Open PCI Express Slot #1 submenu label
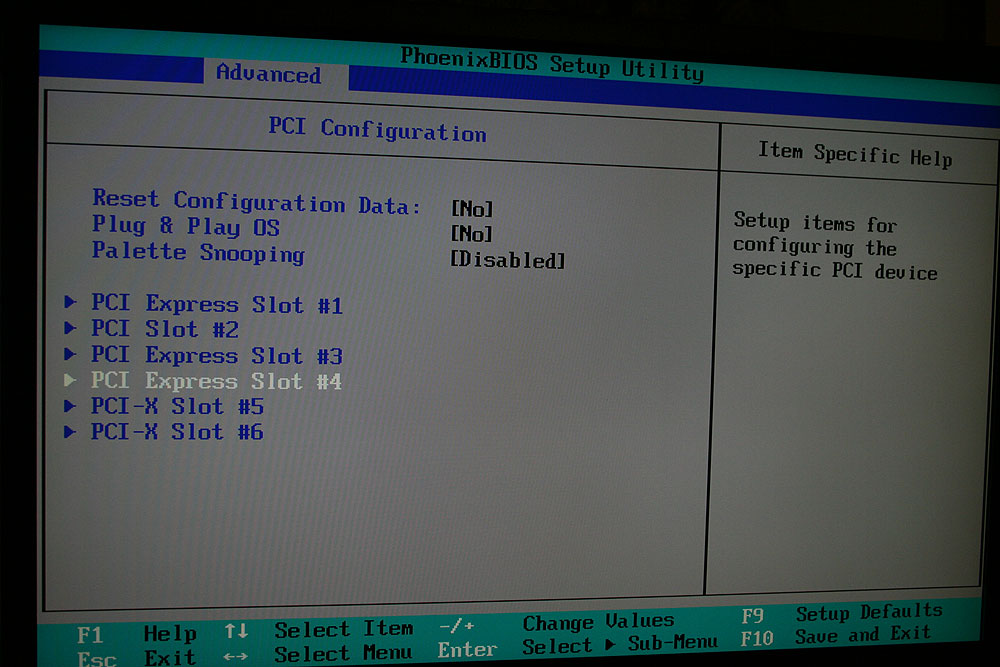 coord(217,304)
